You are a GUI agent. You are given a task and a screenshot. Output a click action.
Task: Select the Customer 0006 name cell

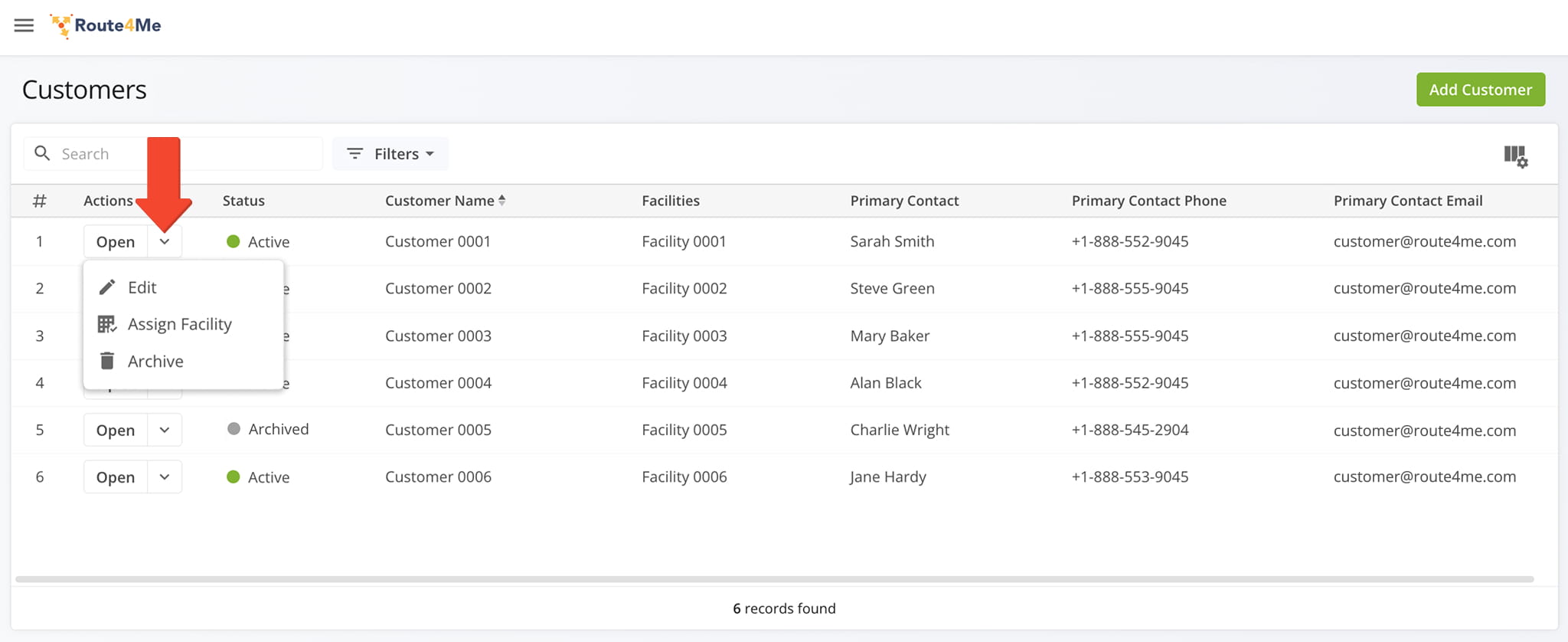tap(438, 477)
